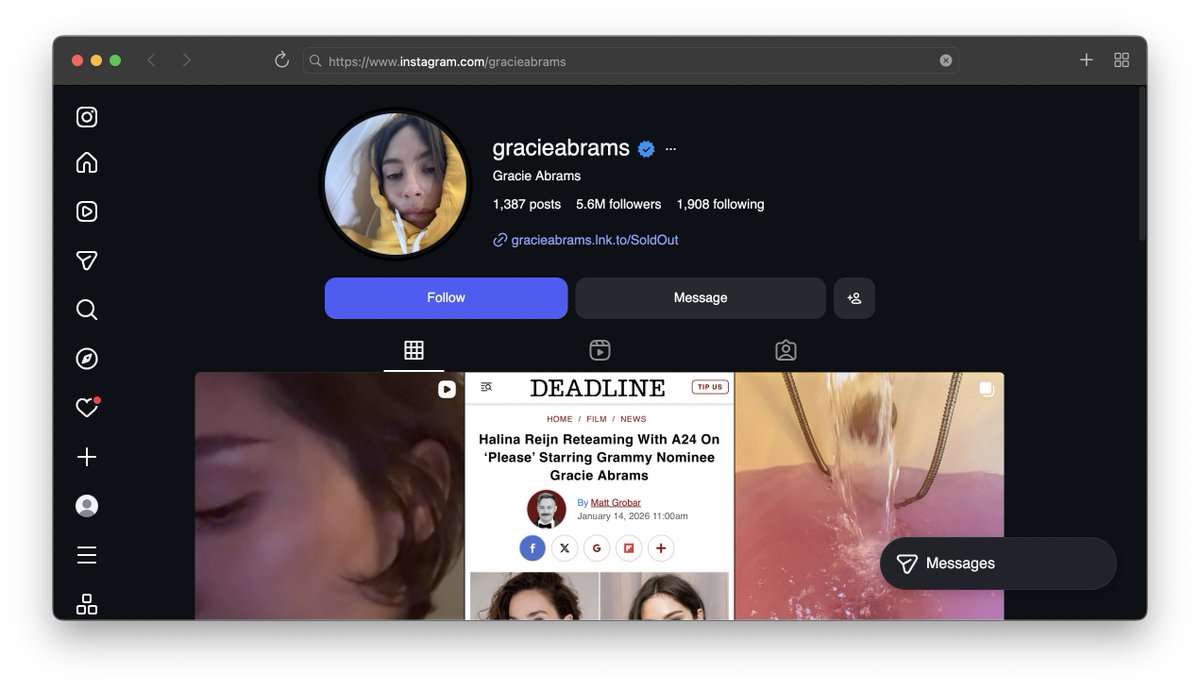1200x690 pixels.
Task: Click Deadline hamburger search menu icon
Action: point(486,387)
